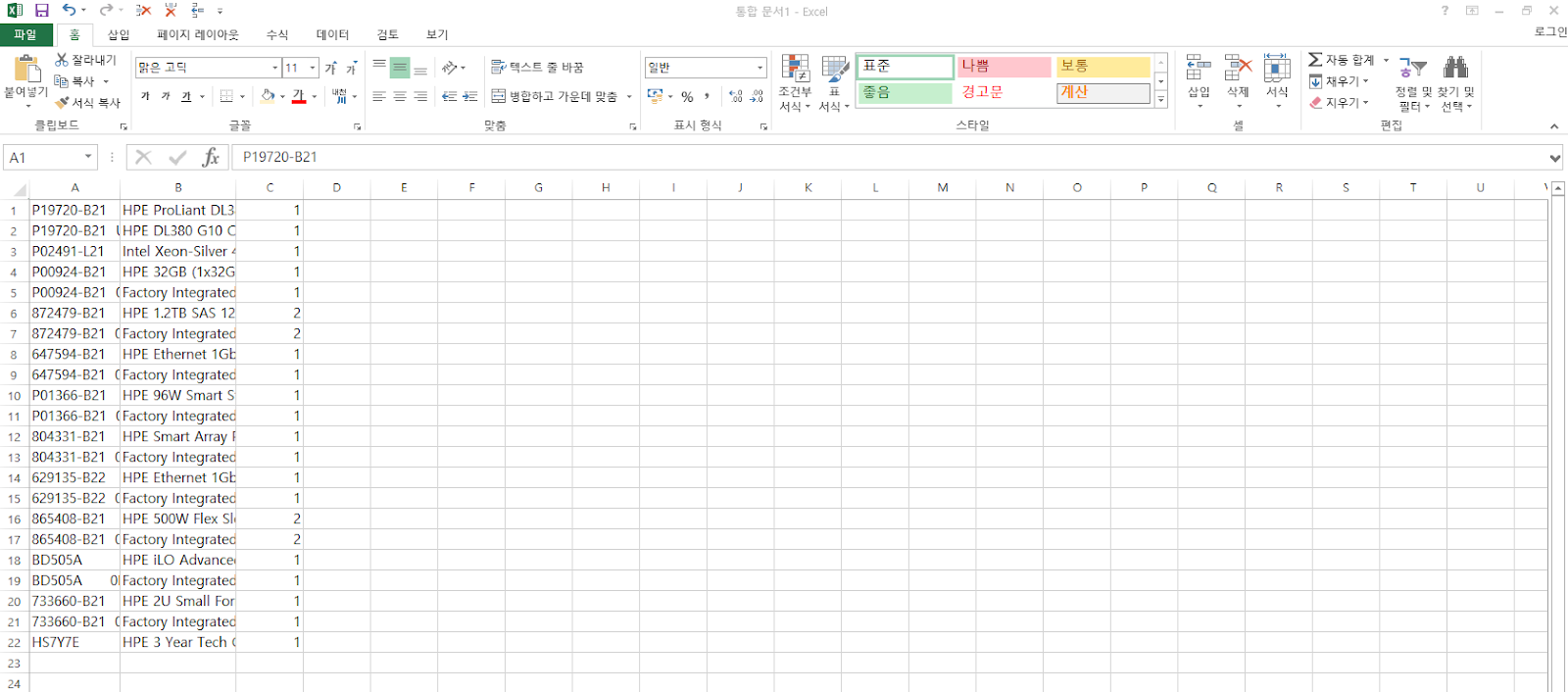Expand the formula bar chevron
The height and width of the screenshot is (692, 1568).
click(1555, 157)
